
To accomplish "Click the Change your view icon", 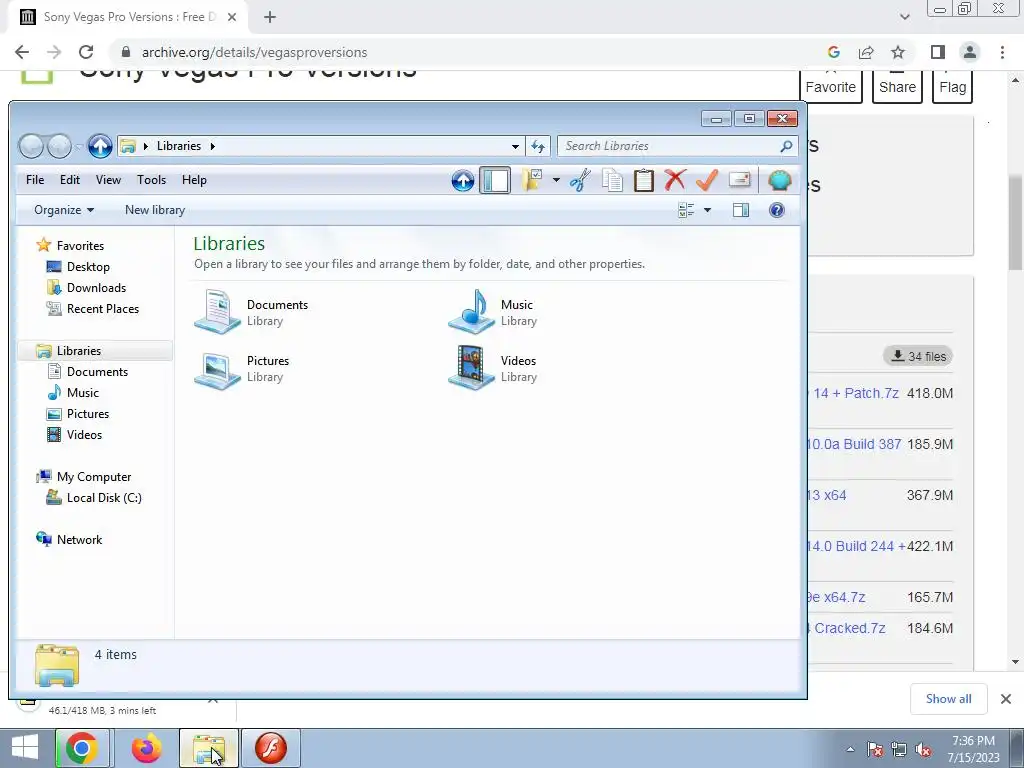I will click(686, 210).
